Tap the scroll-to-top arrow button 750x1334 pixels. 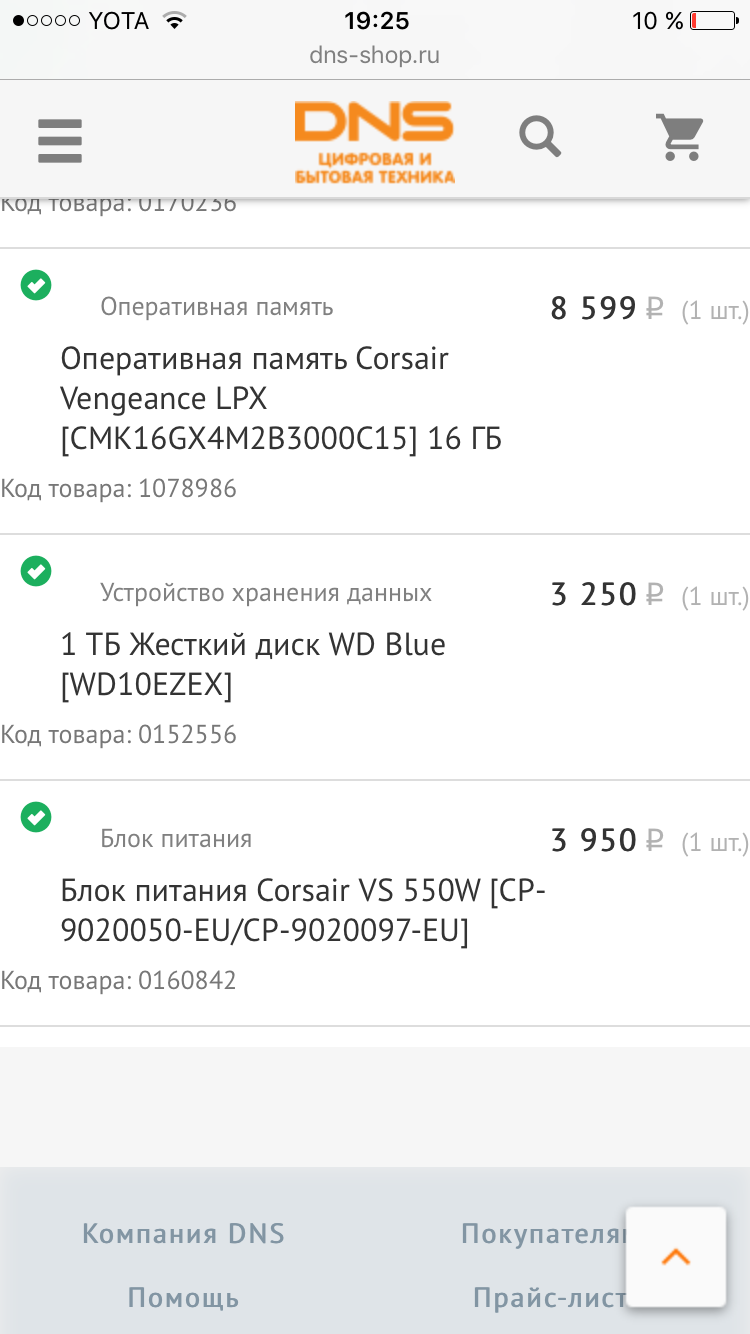676,1257
